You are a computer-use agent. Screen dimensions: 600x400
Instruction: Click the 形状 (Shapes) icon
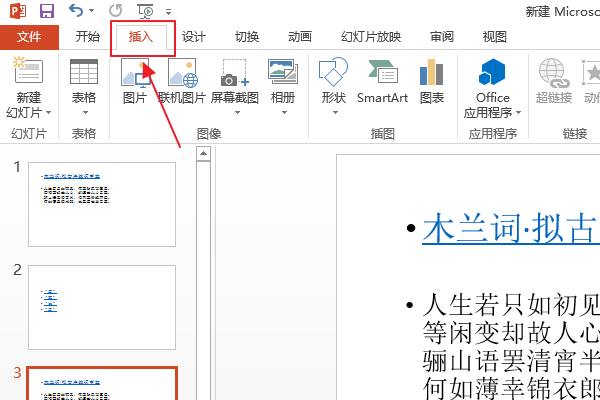[333, 72]
